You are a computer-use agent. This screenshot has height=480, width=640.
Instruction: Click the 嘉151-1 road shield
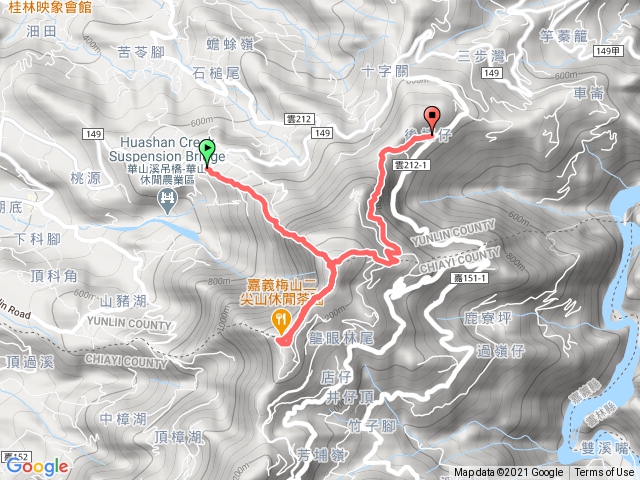(470, 278)
